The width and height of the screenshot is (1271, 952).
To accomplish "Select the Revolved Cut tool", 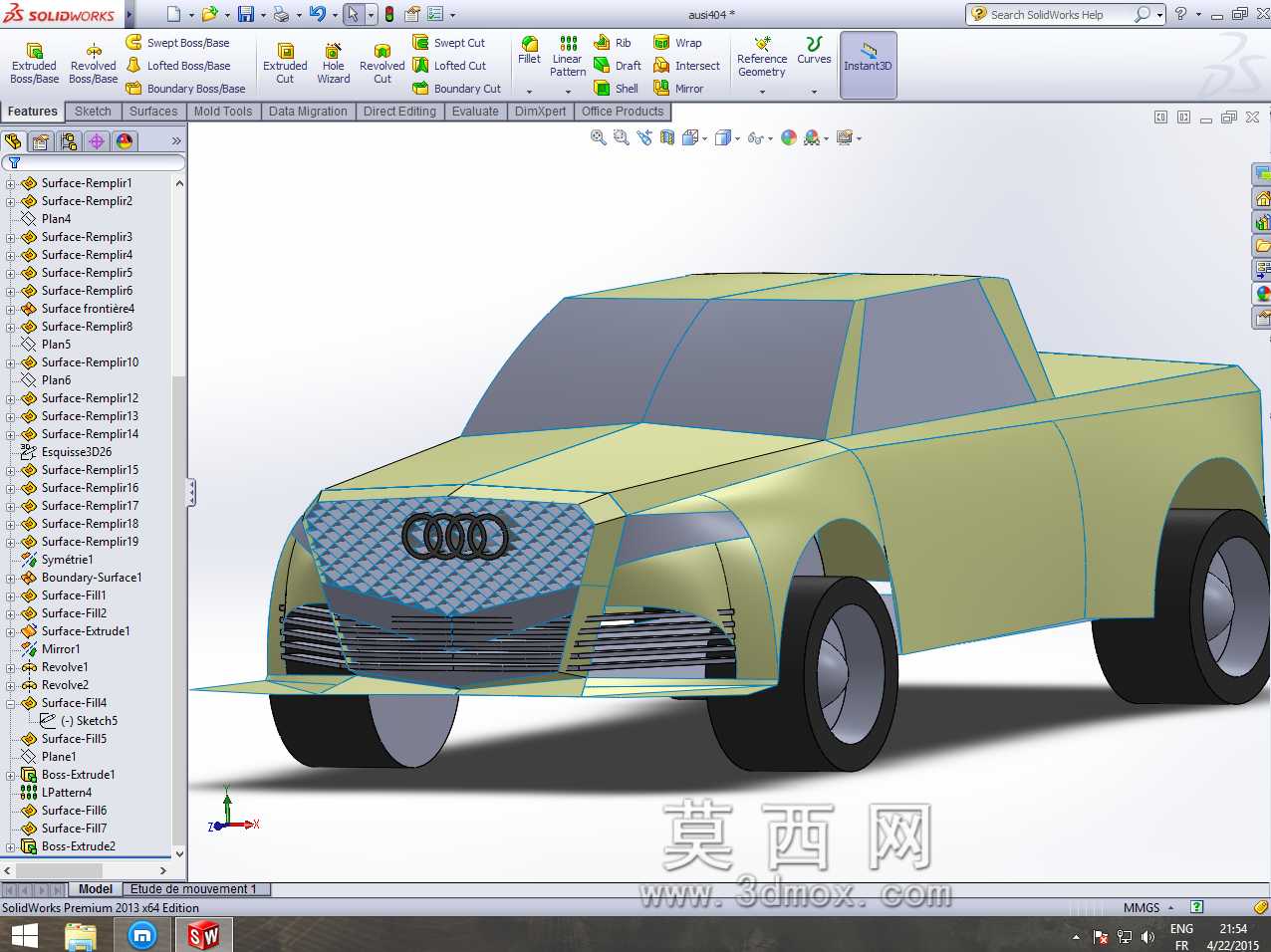I will coord(382,63).
